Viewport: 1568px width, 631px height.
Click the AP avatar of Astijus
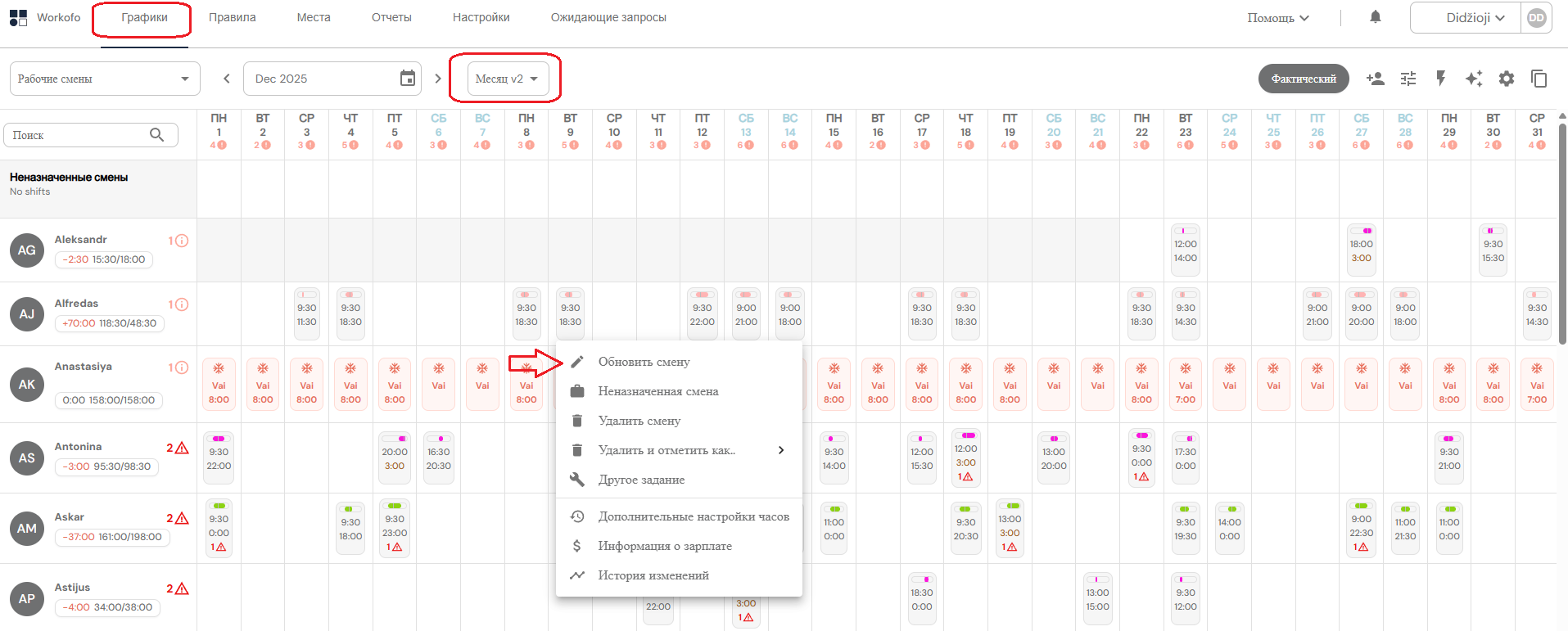(x=27, y=598)
